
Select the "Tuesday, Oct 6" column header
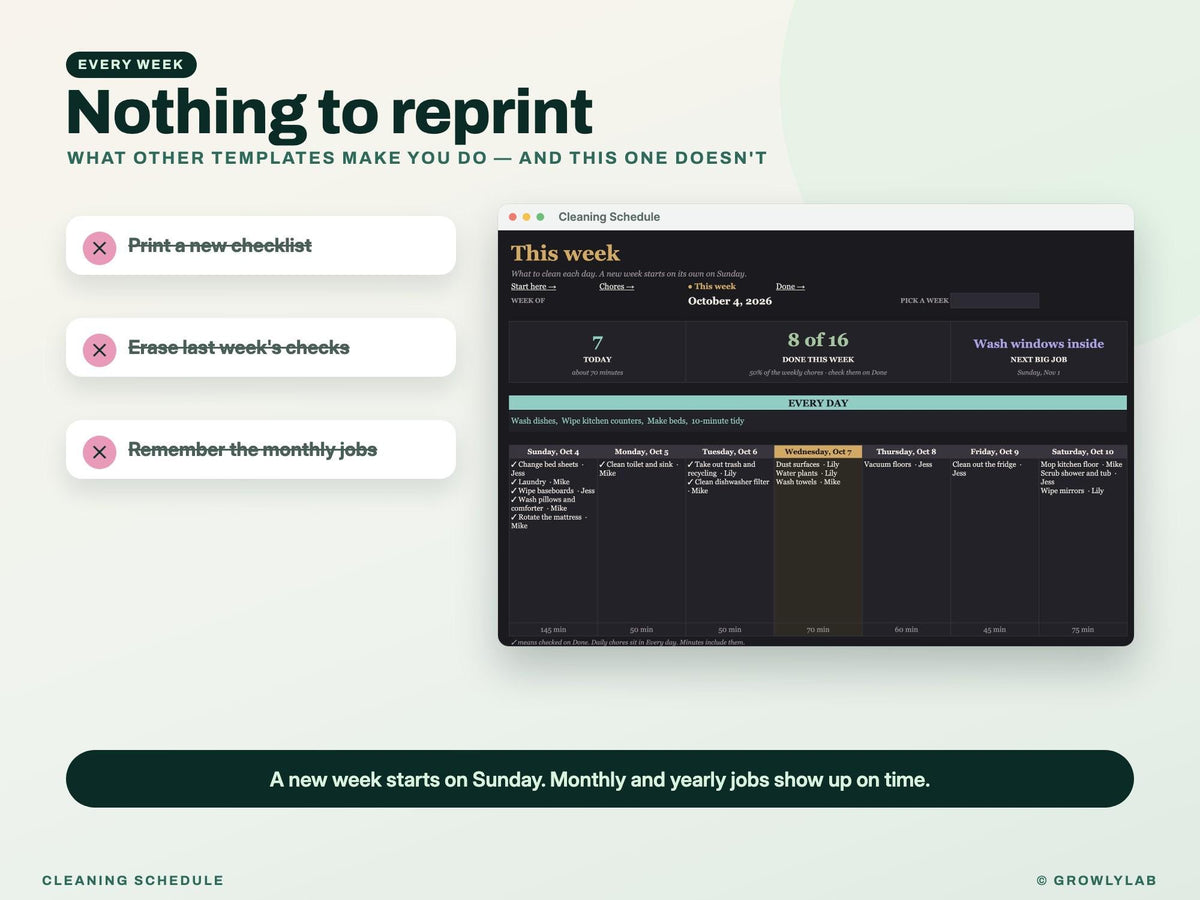[x=729, y=452]
